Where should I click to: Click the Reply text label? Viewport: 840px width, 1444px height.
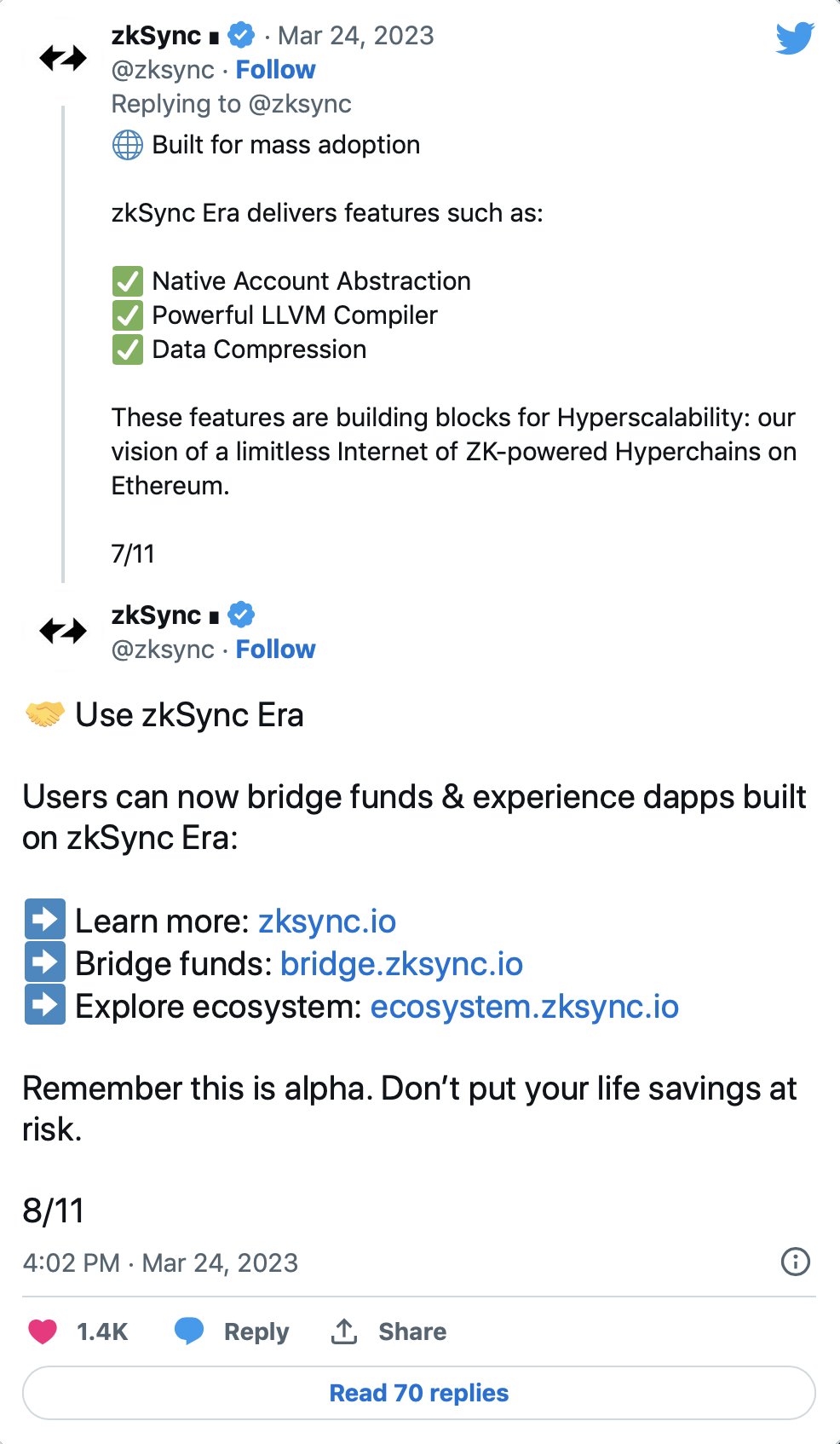[x=256, y=1331]
